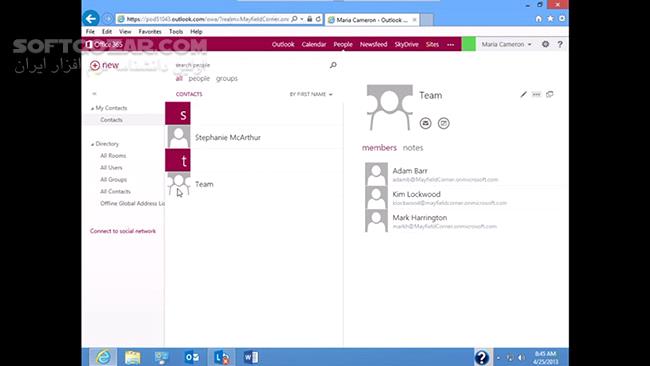Viewport: 650px width, 366px height.
Task: Open the Help menu
Action: click(x=196, y=32)
